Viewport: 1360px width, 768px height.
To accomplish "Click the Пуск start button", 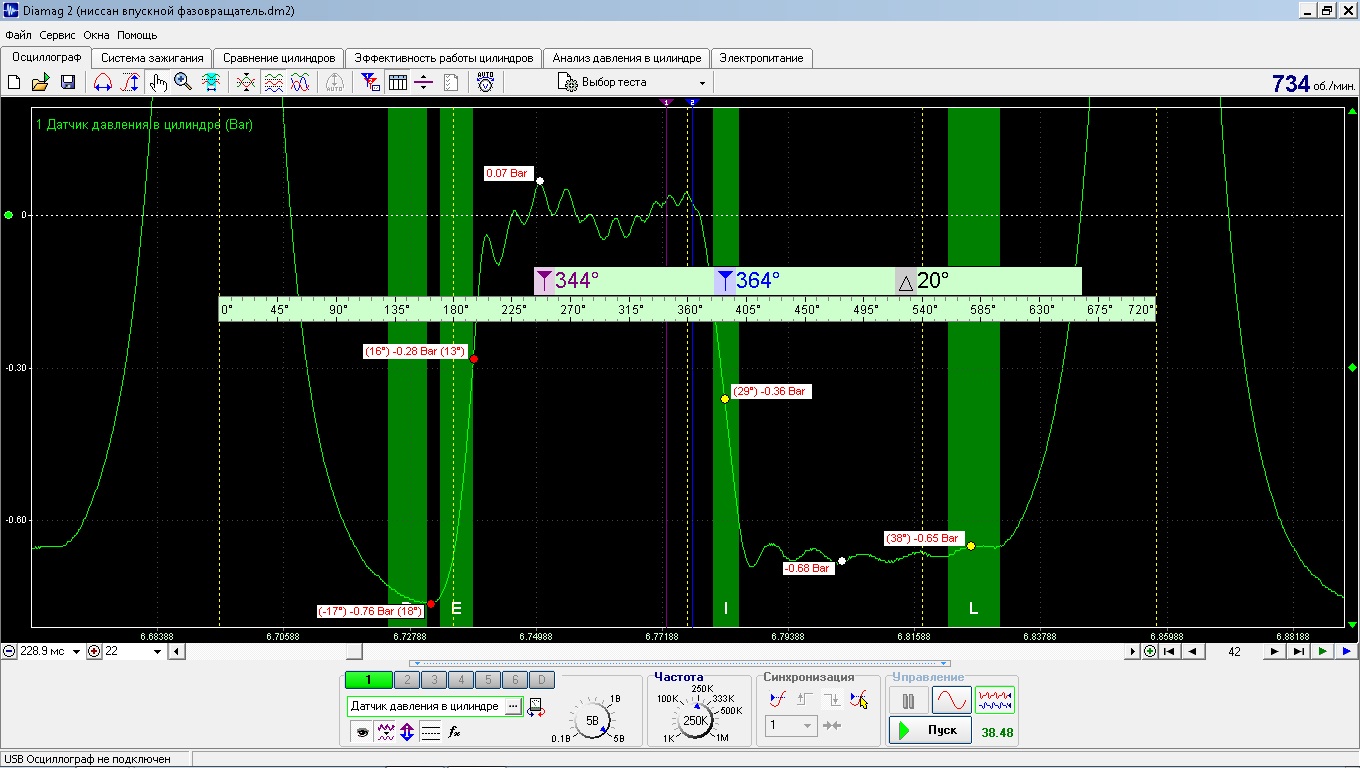I will point(930,730).
